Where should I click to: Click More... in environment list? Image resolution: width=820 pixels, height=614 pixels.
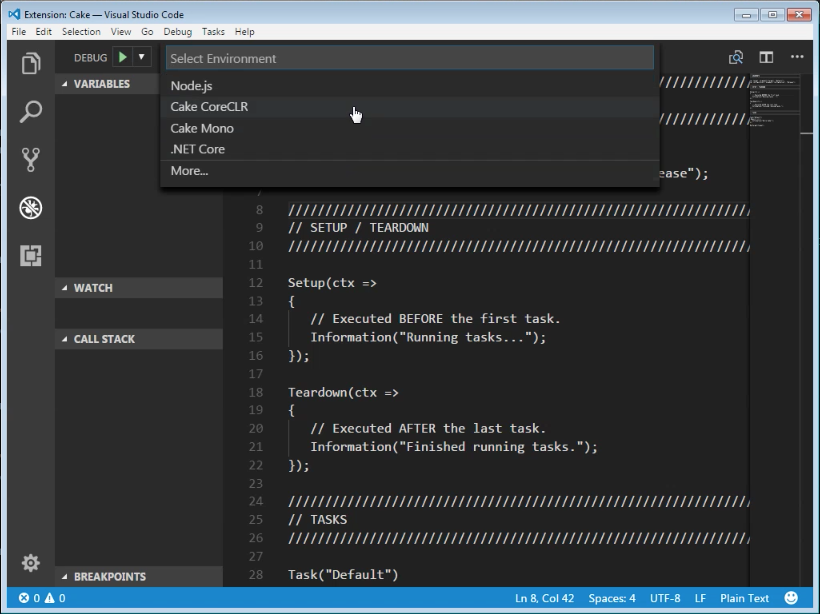(x=409, y=171)
